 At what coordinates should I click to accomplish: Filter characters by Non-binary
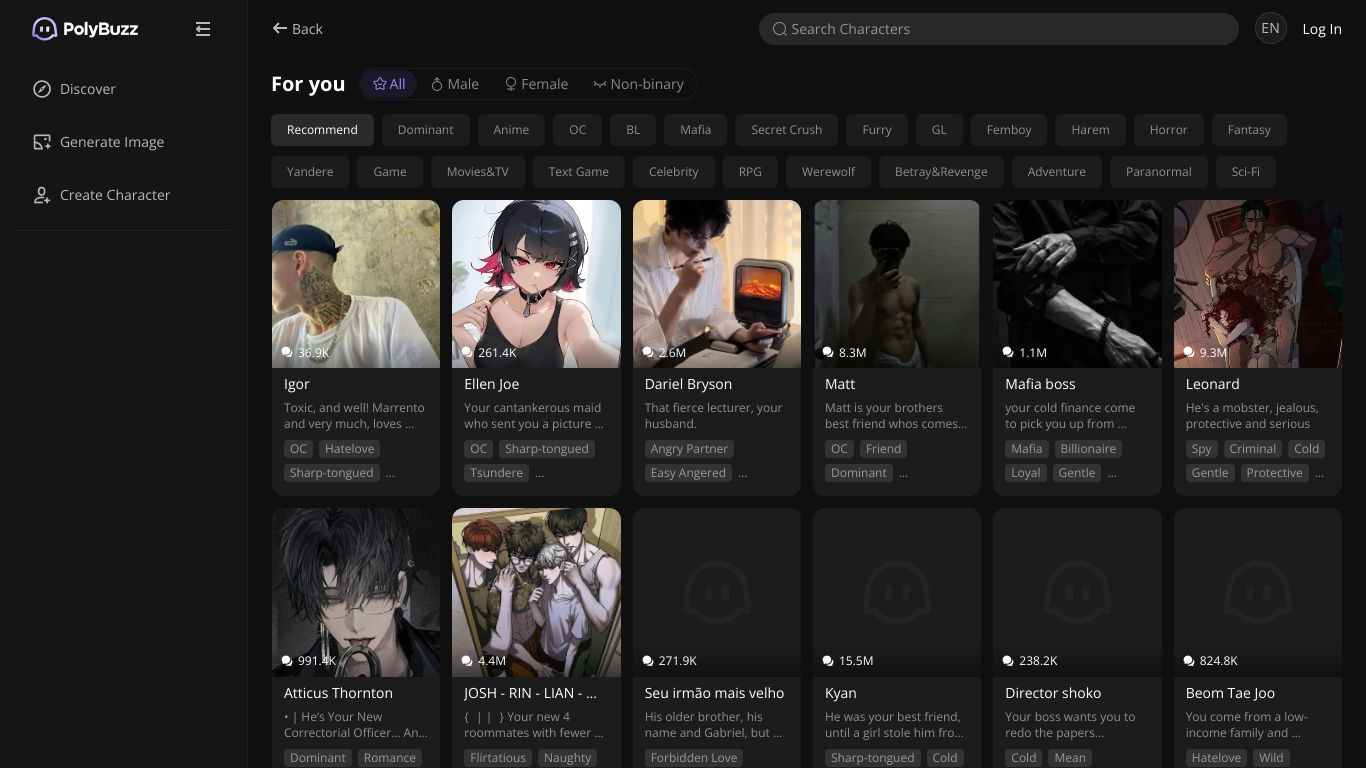(x=638, y=84)
